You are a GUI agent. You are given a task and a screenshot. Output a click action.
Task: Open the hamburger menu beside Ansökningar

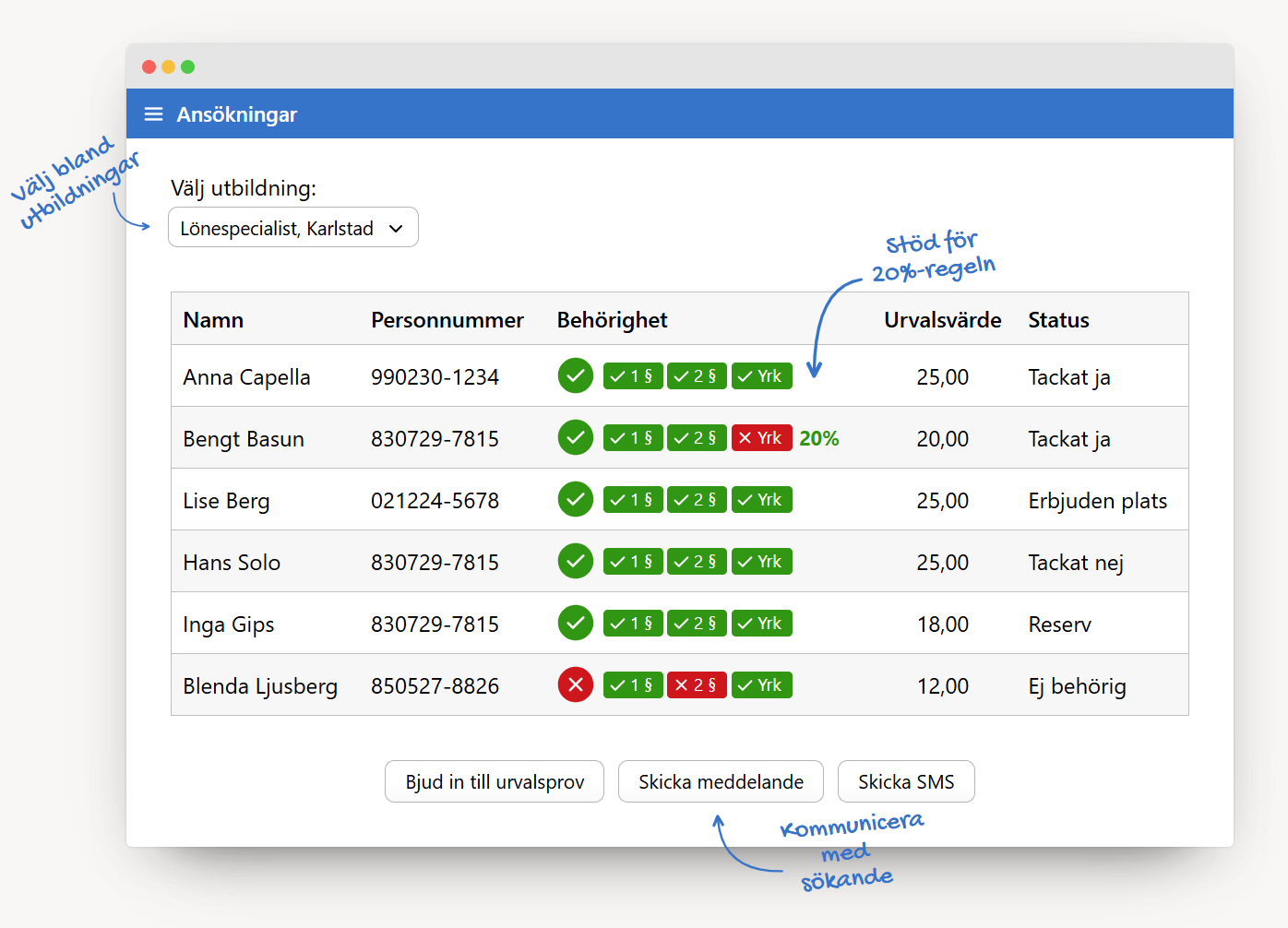point(153,114)
